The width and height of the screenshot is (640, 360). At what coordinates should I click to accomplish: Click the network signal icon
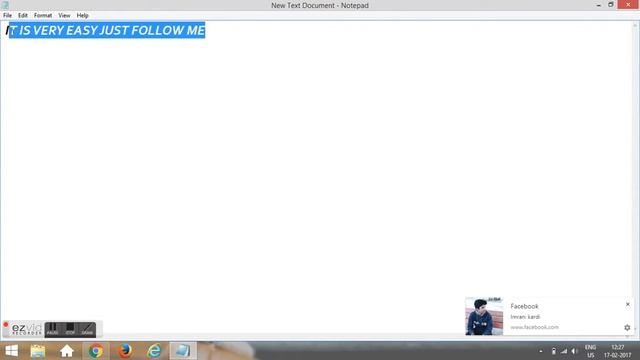tap(564, 351)
